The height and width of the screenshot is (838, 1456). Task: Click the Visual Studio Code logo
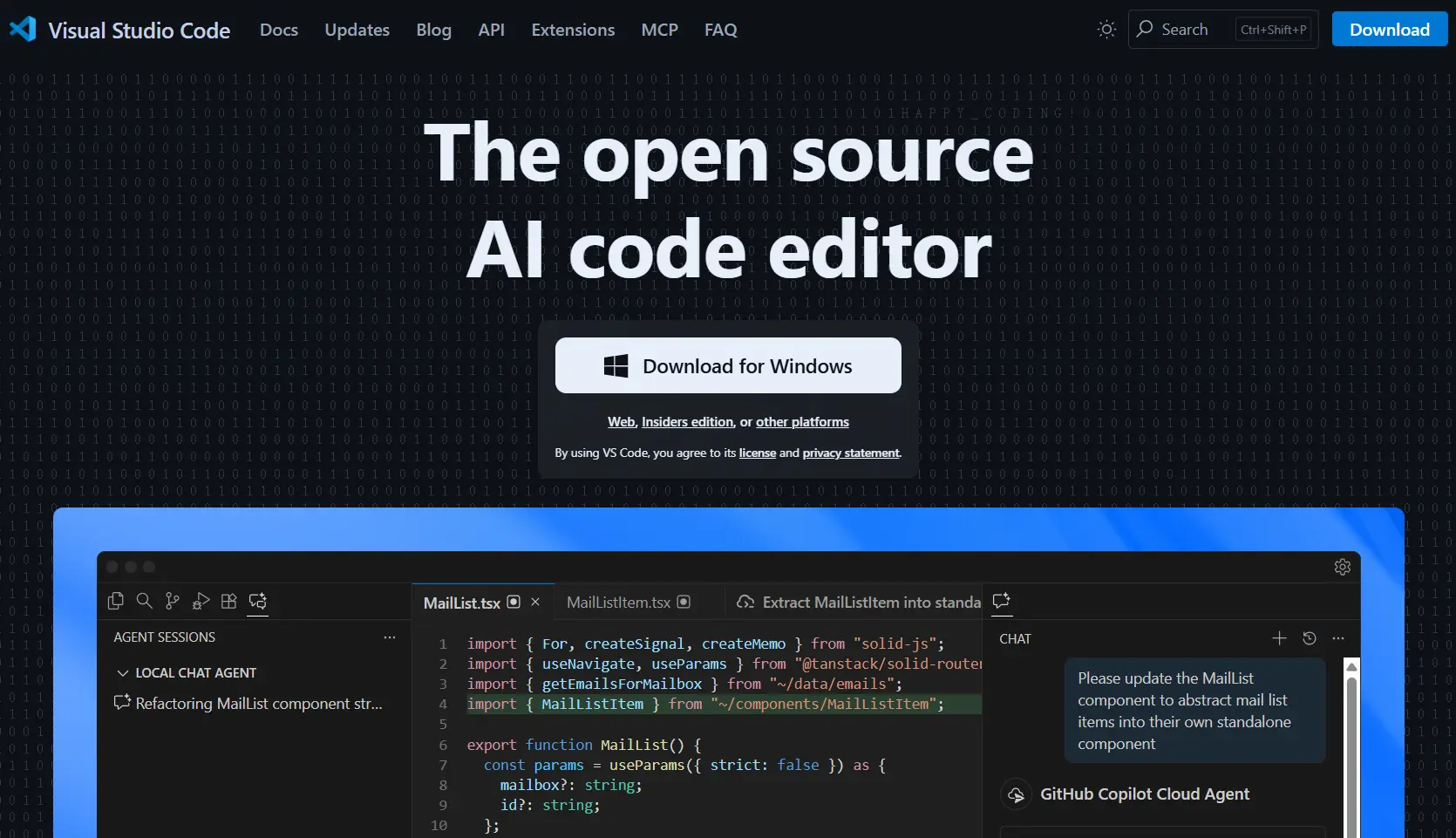pyautogui.click(x=23, y=29)
